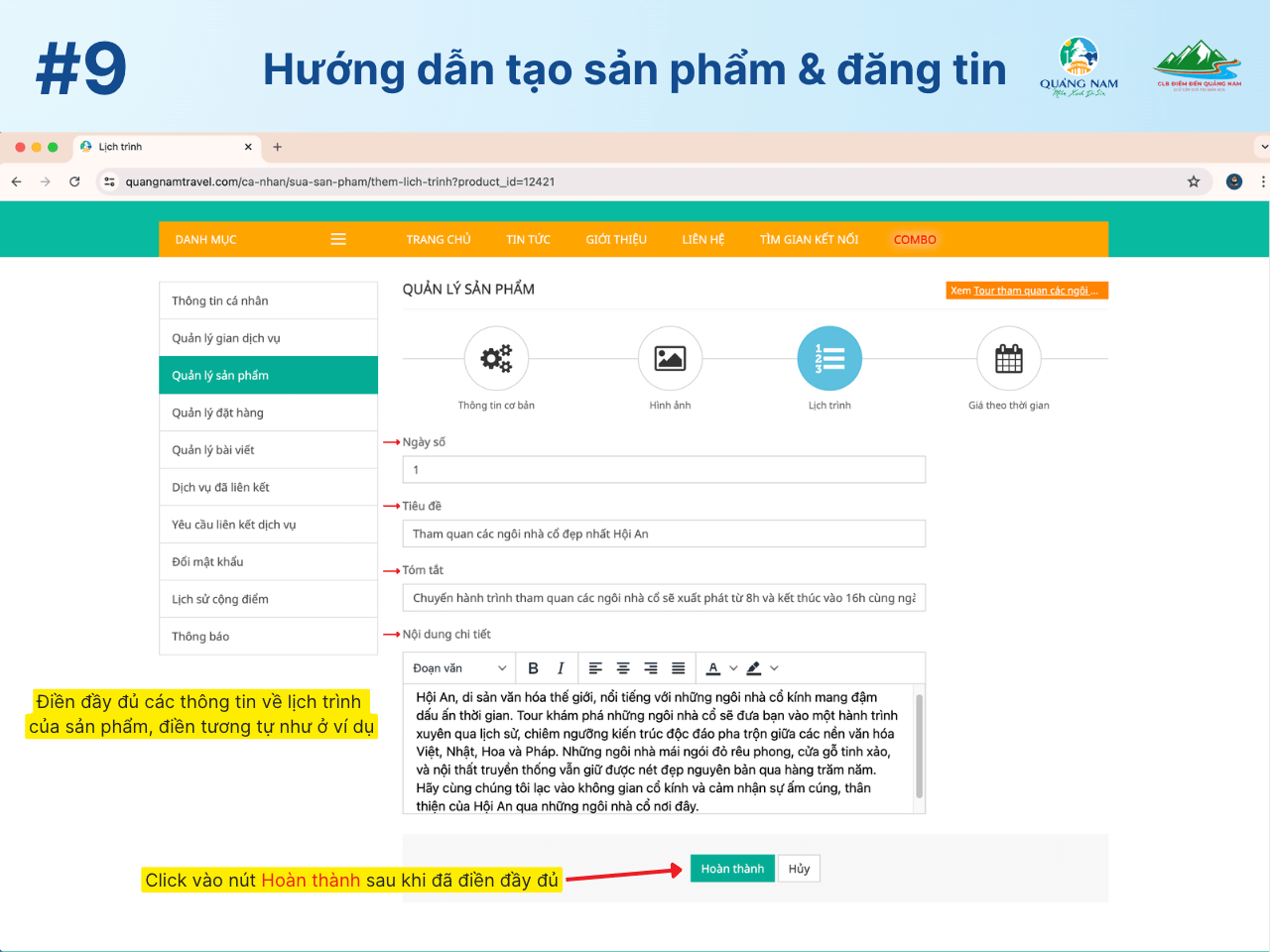Expand the DANH MỤC hamburger menu
The width and height of the screenshot is (1270, 952).
[338, 239]
